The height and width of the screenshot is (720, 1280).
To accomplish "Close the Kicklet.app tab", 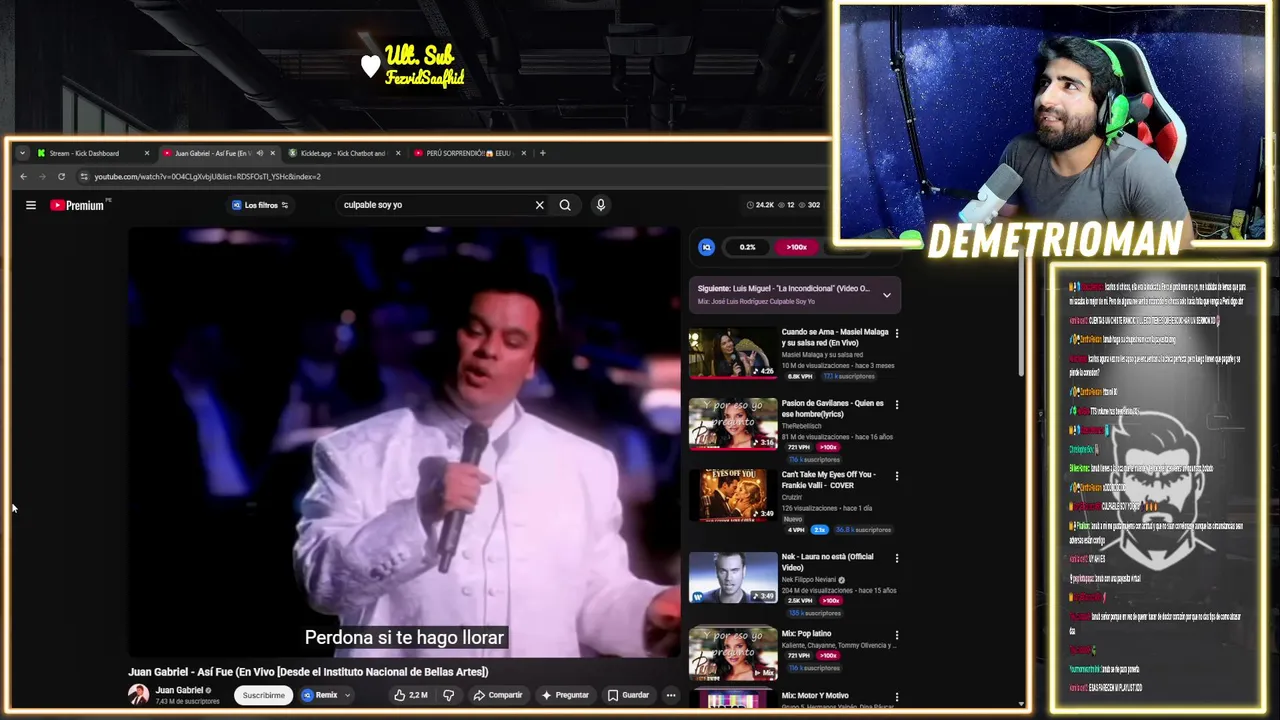I will (x=398, y=153).
